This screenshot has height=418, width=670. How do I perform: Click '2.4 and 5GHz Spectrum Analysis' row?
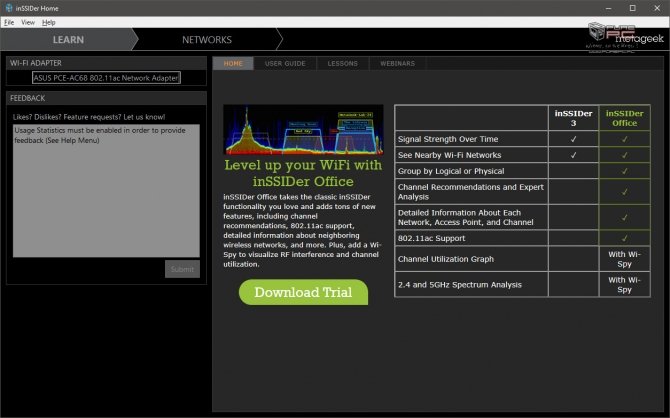522,285
